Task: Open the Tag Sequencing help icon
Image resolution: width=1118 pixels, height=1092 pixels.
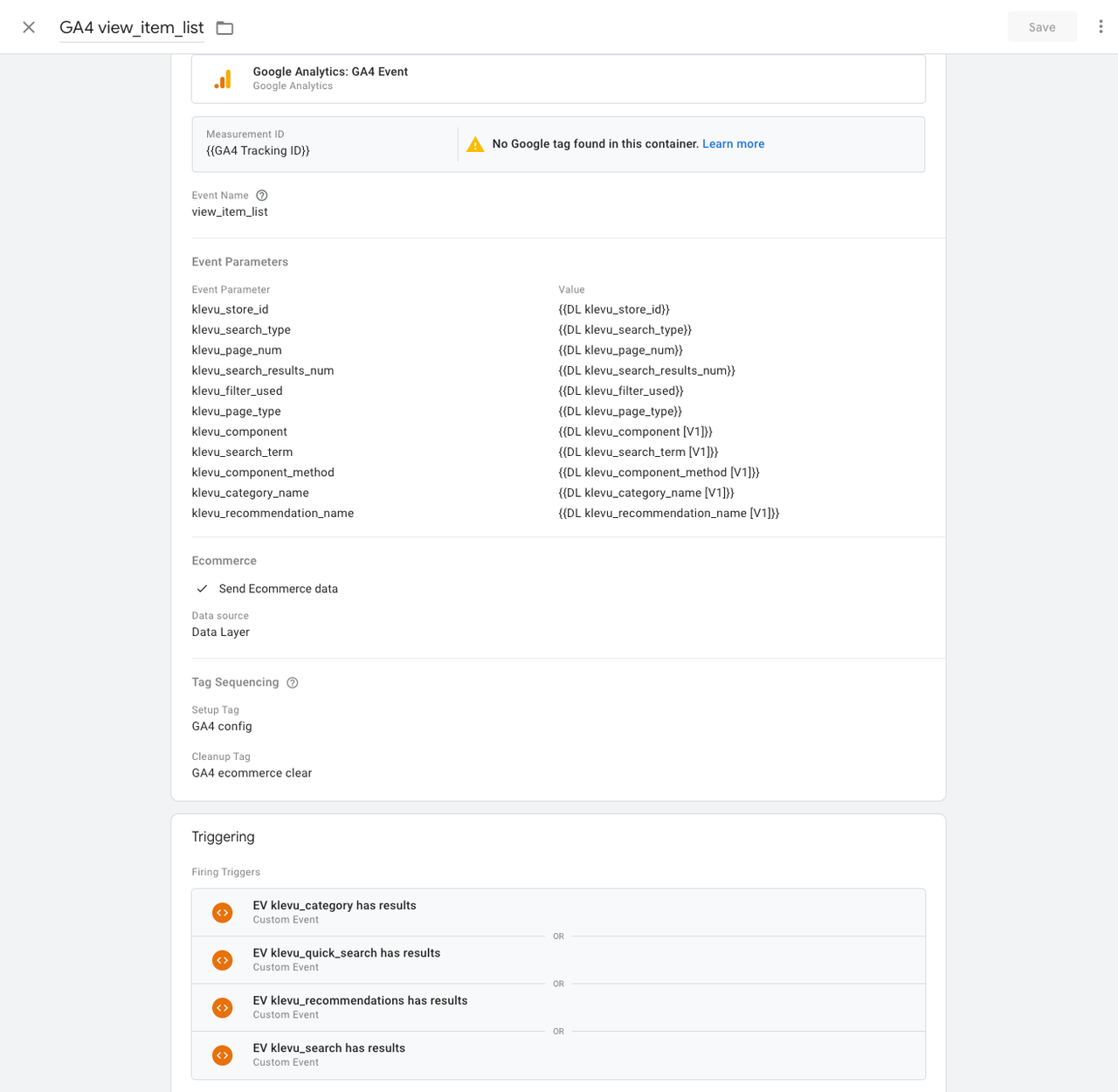Action: pyautogui.click(x=293, y=683)
